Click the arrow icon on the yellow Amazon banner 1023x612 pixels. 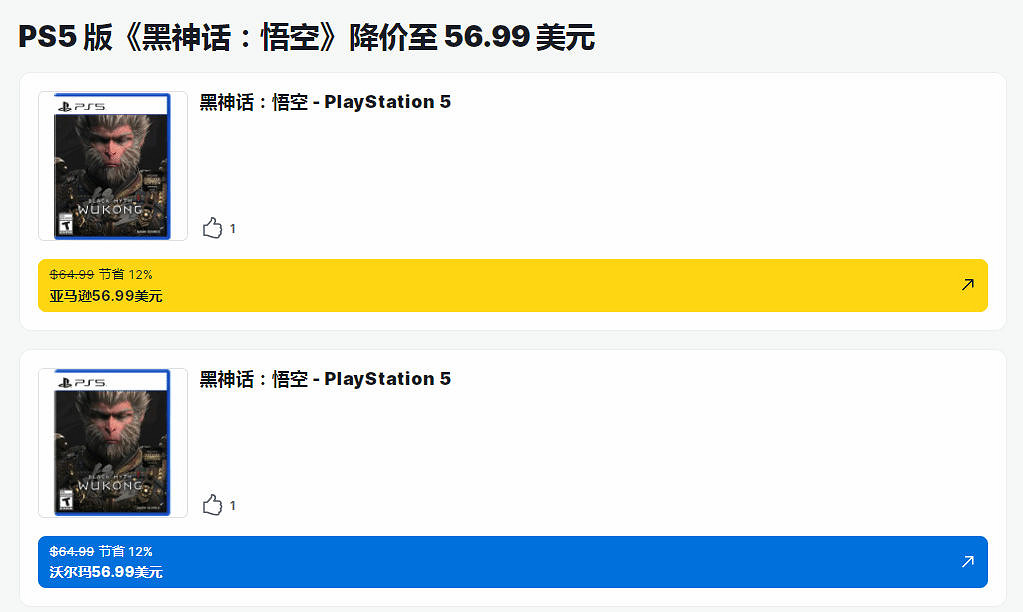[967, 285]
